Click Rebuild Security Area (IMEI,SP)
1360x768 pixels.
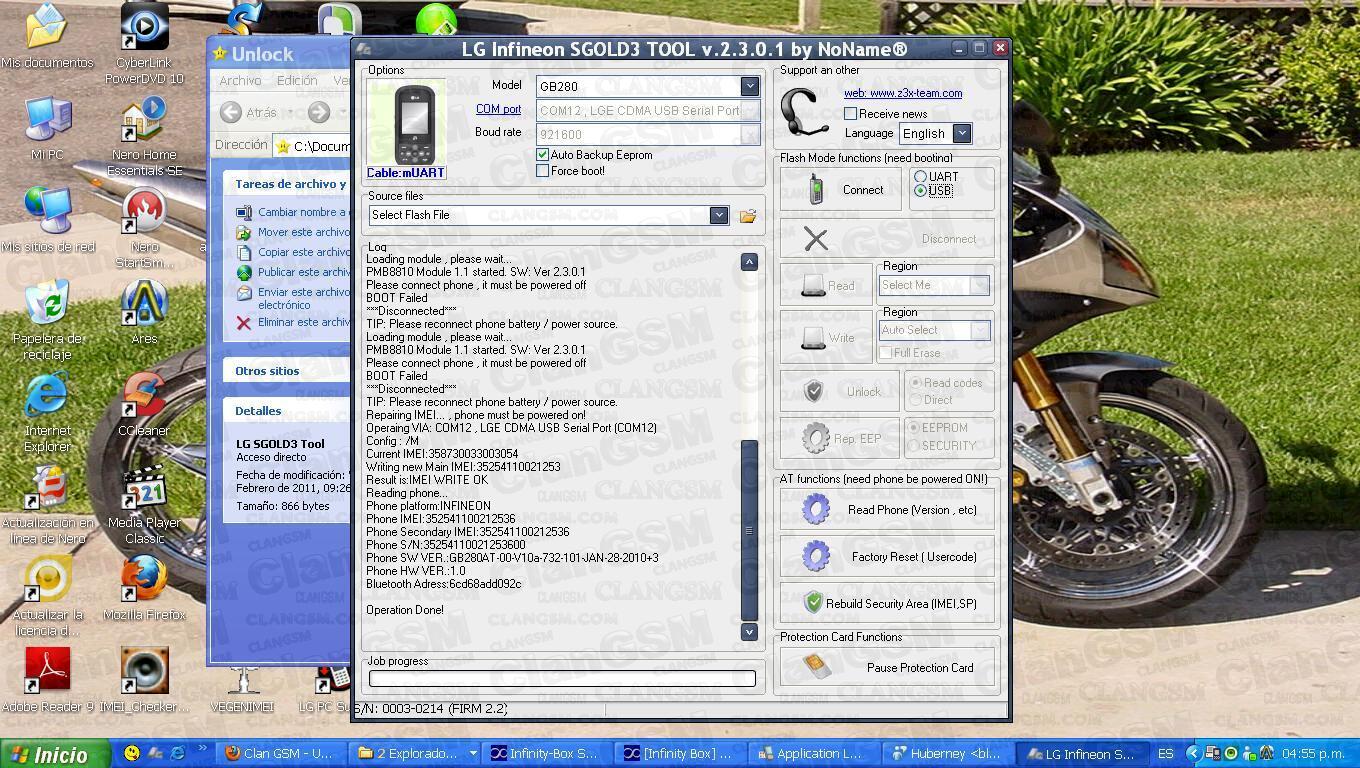point(888,604)
